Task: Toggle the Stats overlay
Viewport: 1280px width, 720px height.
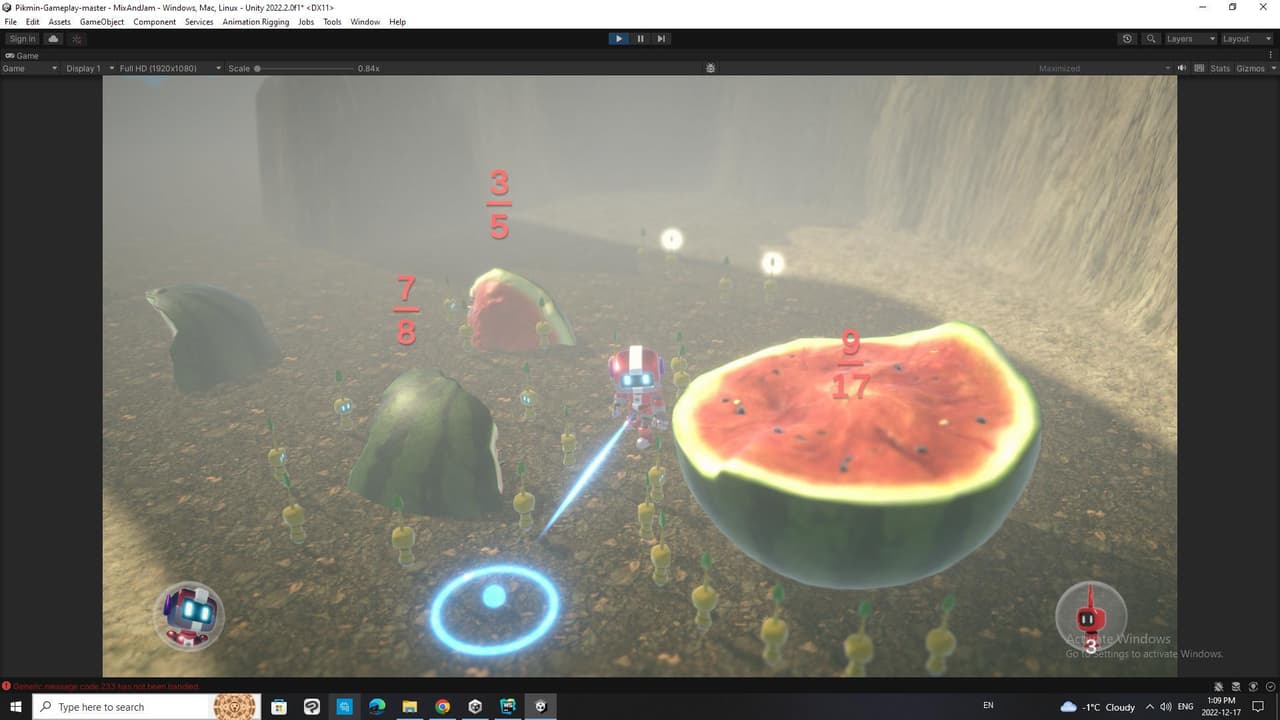Action: (1220, 68)
